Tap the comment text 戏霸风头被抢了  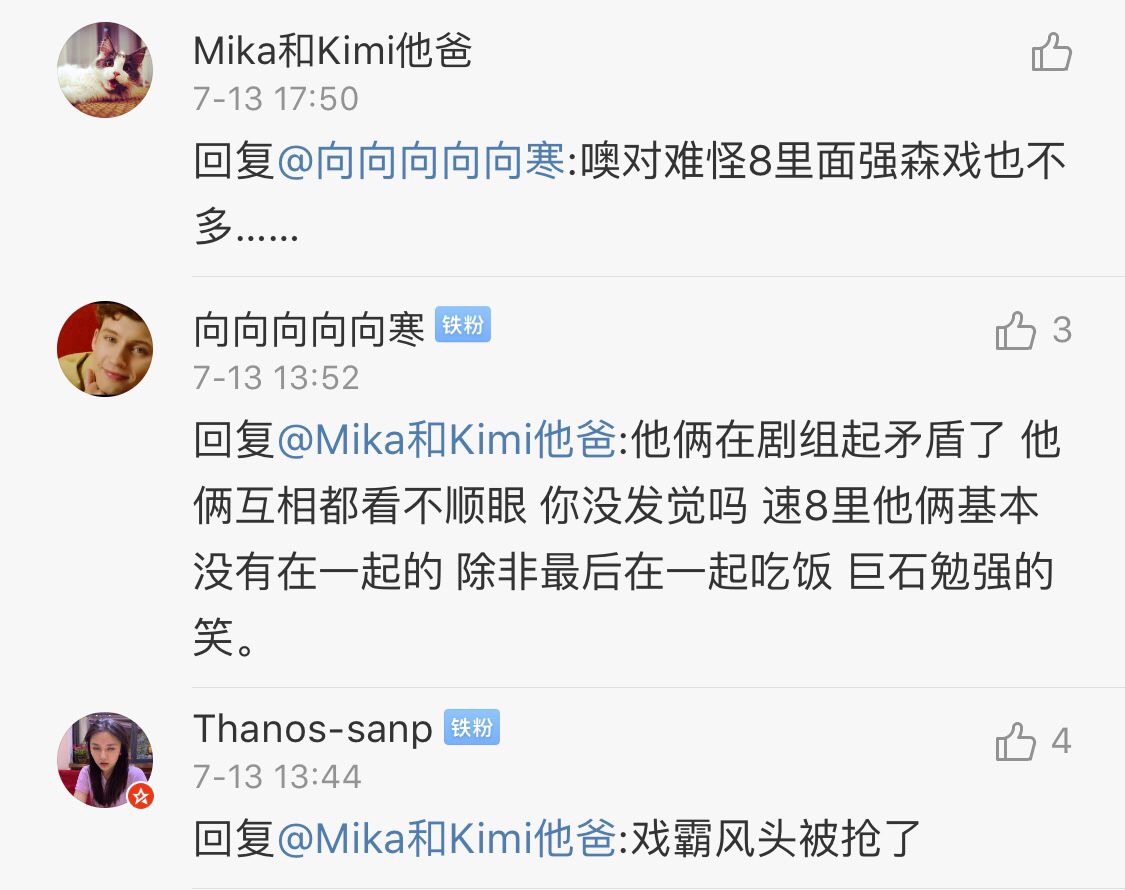[775, 839]
